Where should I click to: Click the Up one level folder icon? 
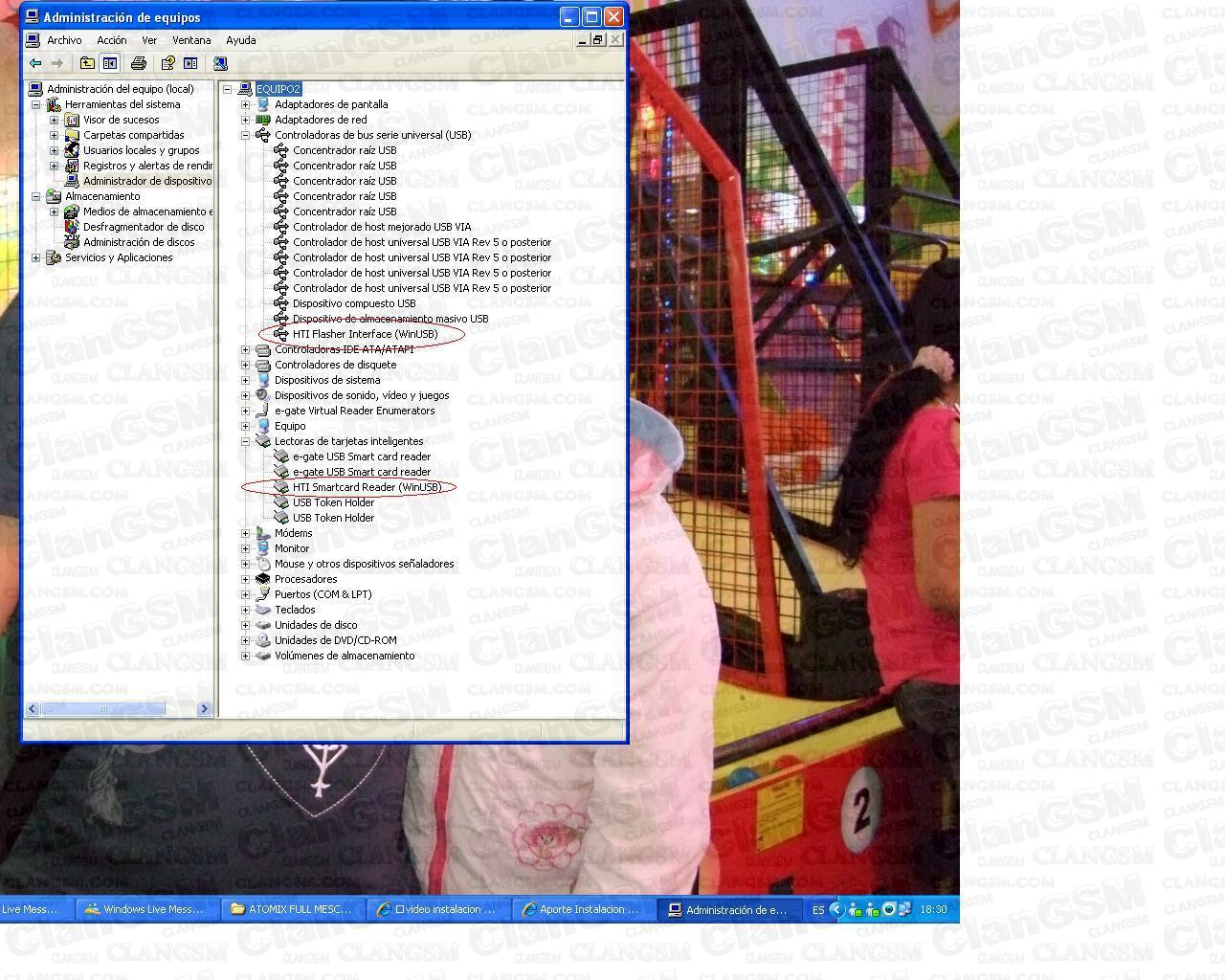[x=87, y=63]
